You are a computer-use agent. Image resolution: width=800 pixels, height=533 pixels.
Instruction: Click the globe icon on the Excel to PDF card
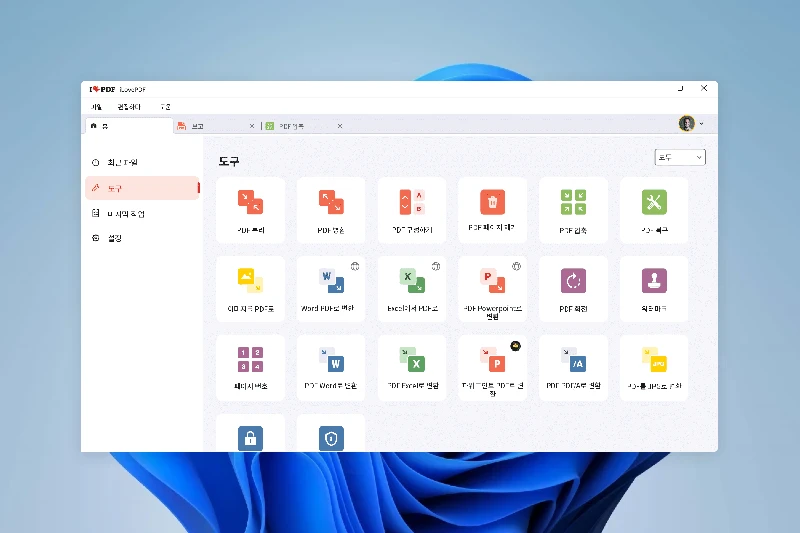click(x=436, y=266)
